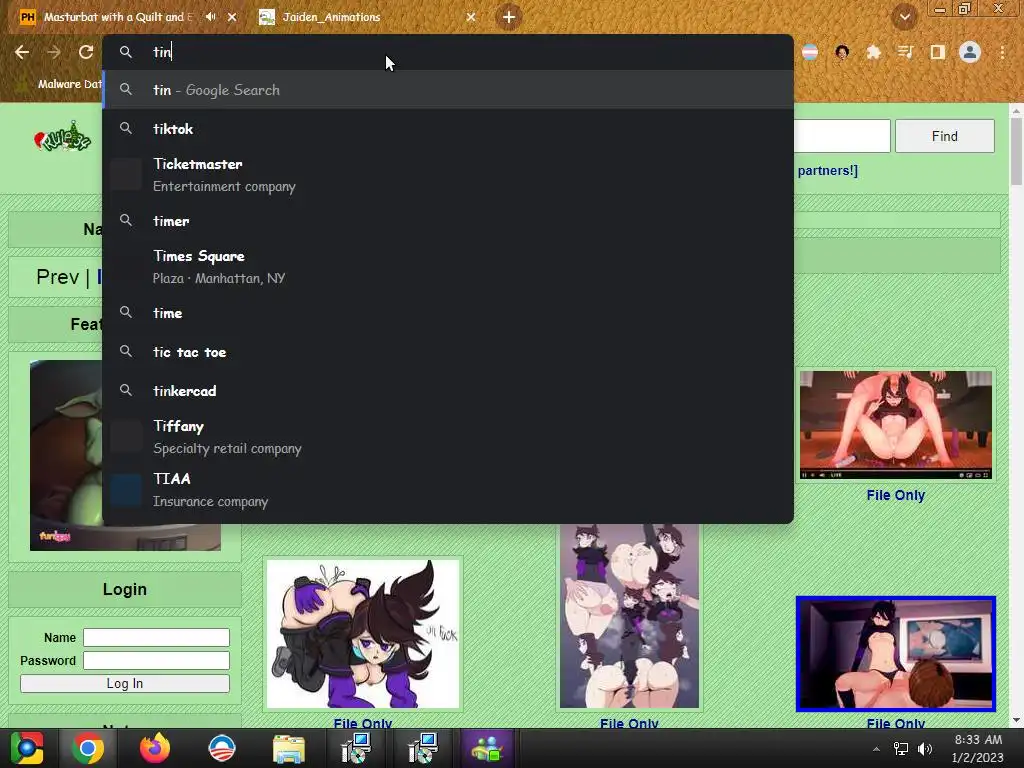
Task: Go back to the previous page
Action: 22,52
